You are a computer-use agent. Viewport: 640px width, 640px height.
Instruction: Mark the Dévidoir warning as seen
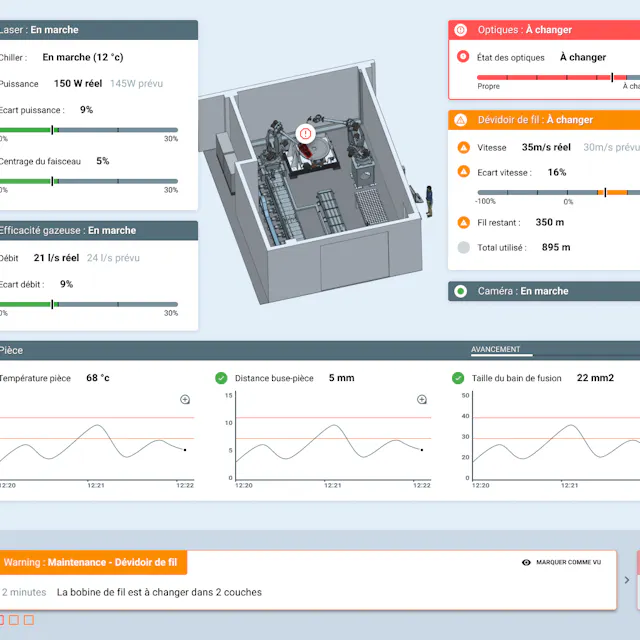(x=562, y=562)
